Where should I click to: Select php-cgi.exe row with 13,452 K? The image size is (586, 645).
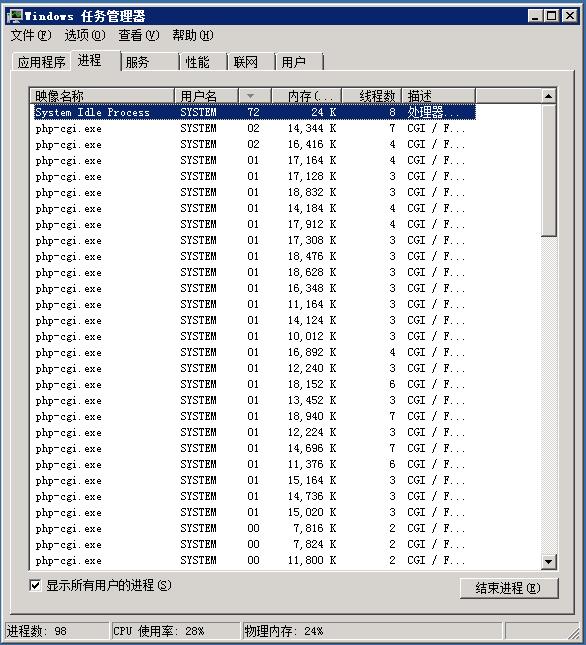255,400
